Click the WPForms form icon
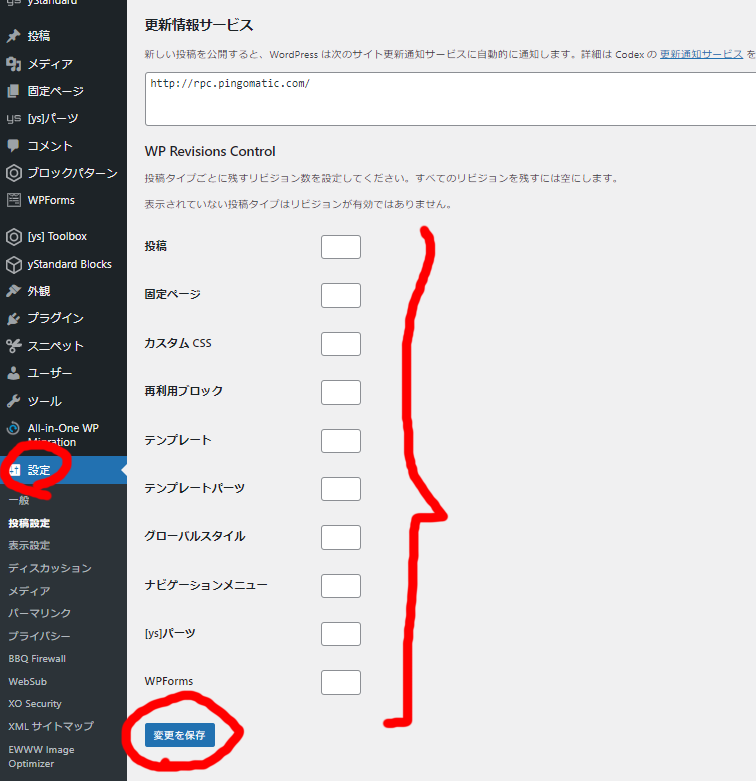756x781 pixels. point(13,200)
